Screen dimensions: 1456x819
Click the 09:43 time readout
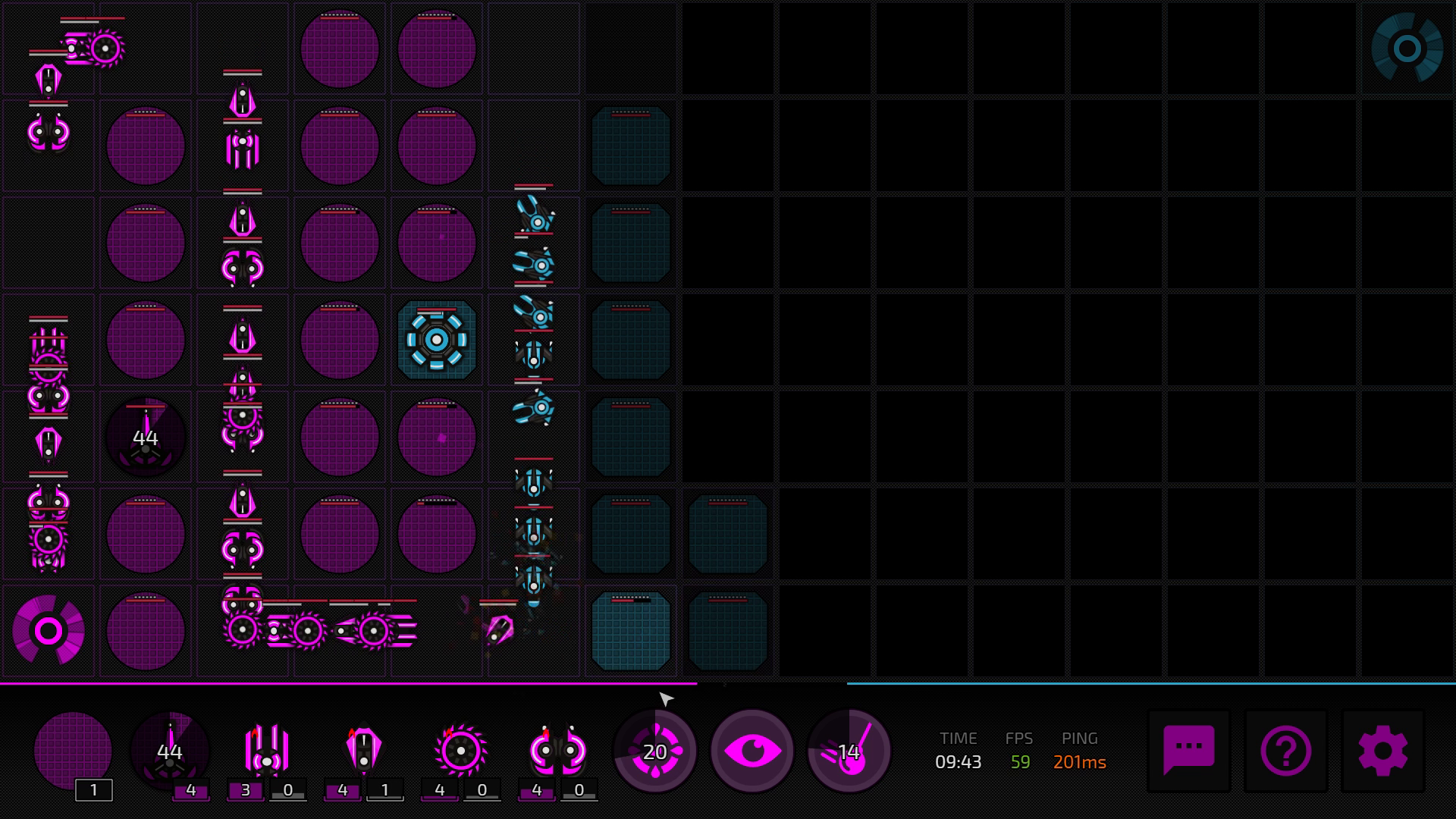tap(958, 761)
